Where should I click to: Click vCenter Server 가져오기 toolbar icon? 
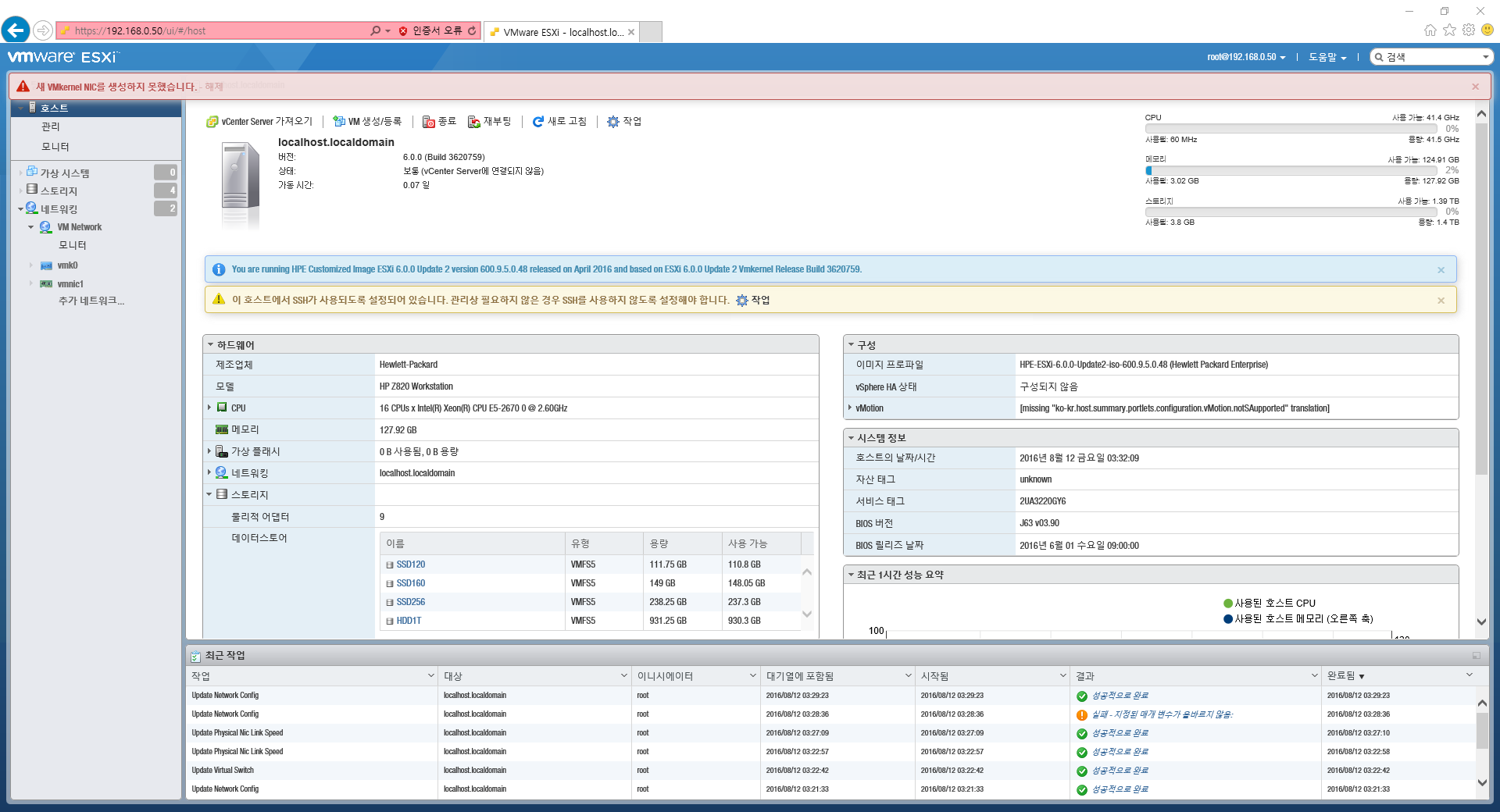(212, 122)
